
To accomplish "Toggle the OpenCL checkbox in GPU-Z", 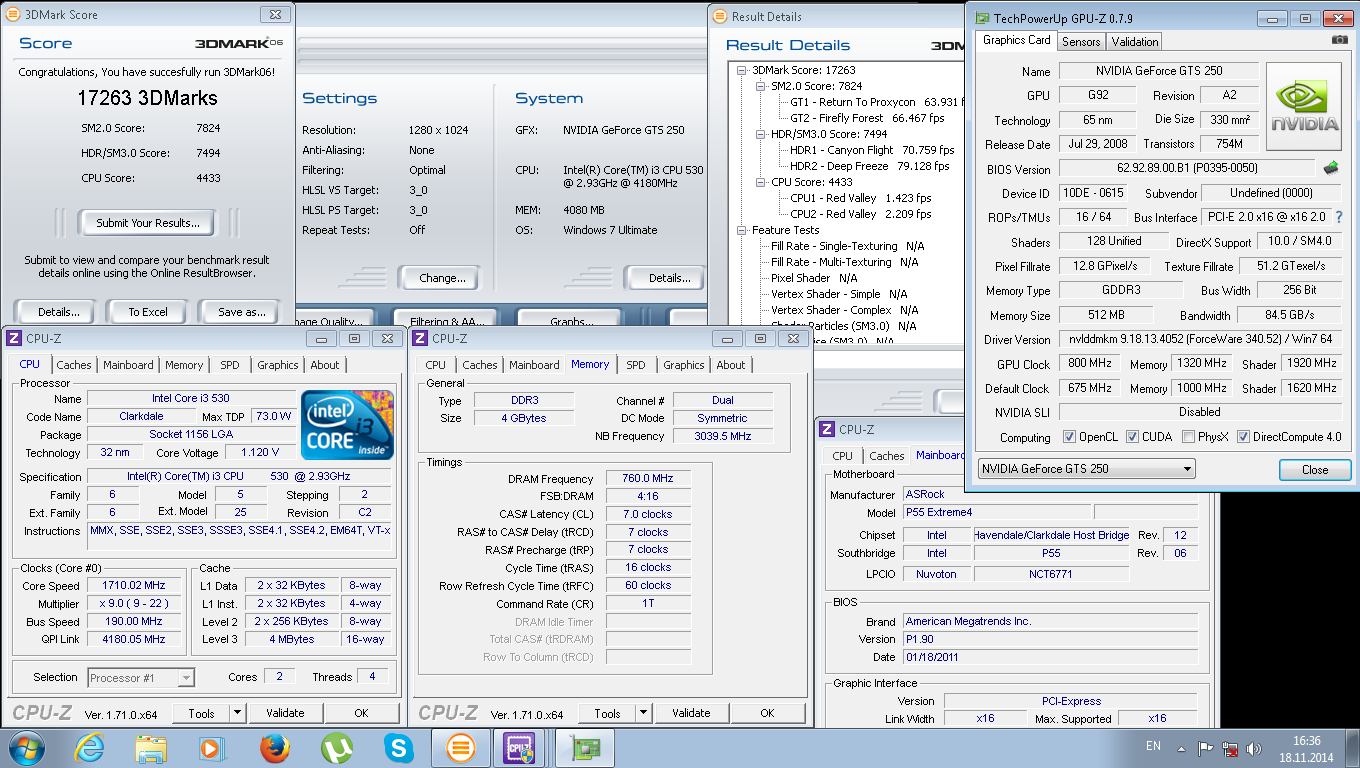I will click(x=1070, y=437).
